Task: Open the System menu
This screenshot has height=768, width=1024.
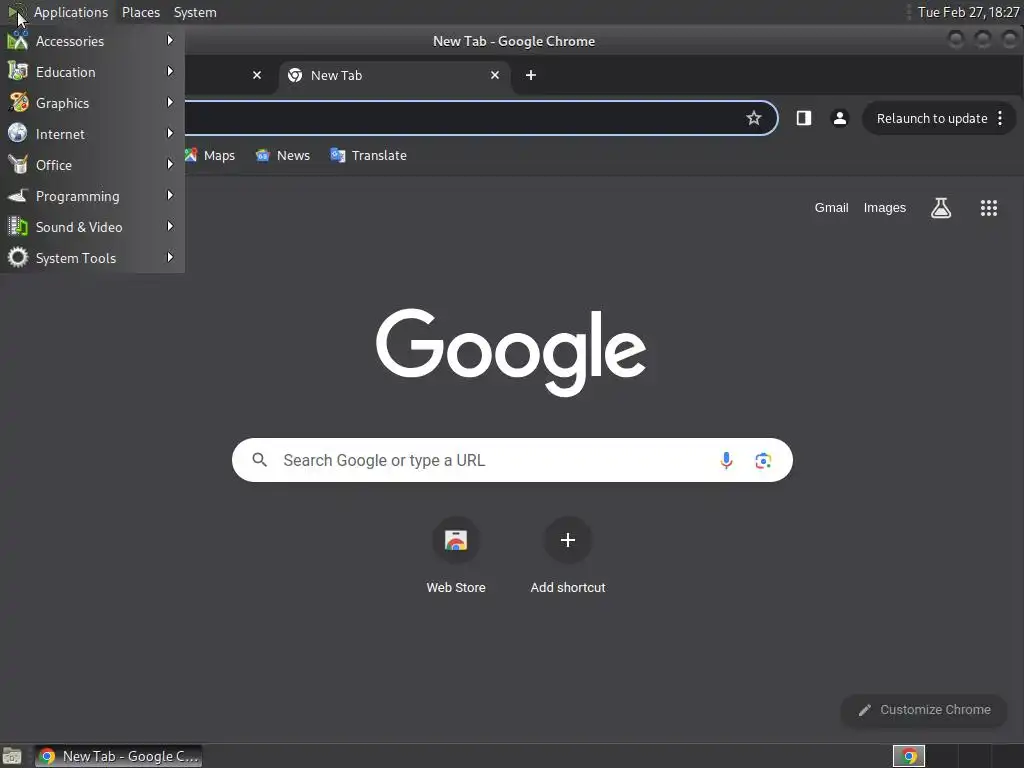Action: pos(195,12)
